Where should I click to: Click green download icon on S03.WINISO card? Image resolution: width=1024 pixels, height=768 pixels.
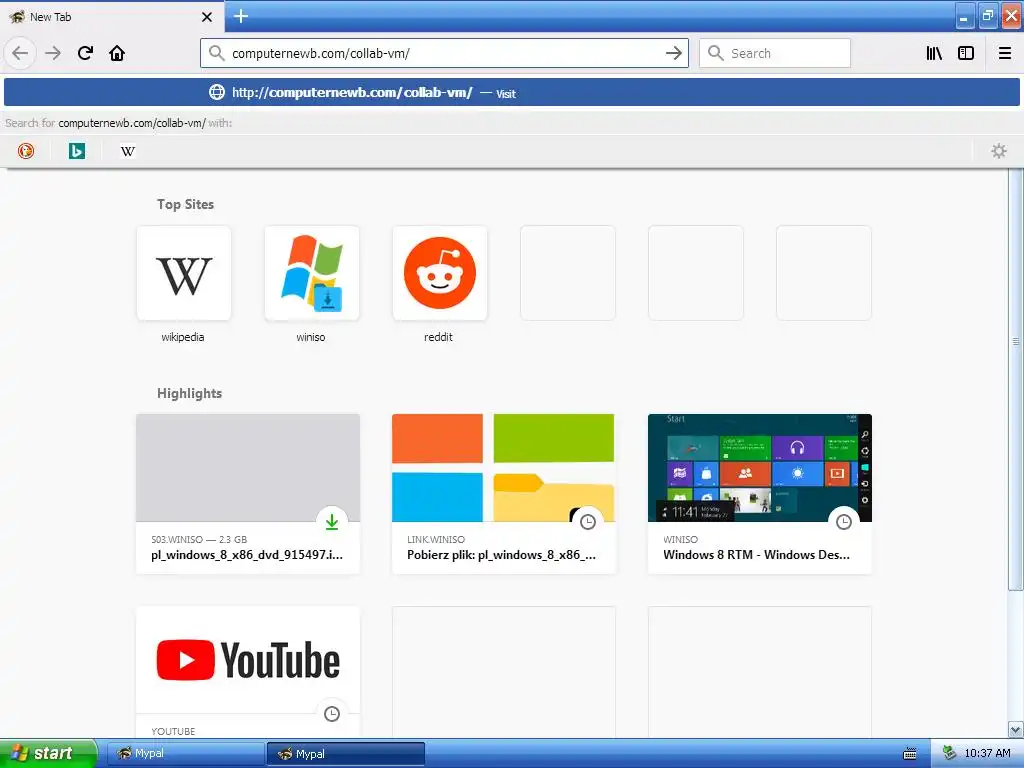(332, 522)
